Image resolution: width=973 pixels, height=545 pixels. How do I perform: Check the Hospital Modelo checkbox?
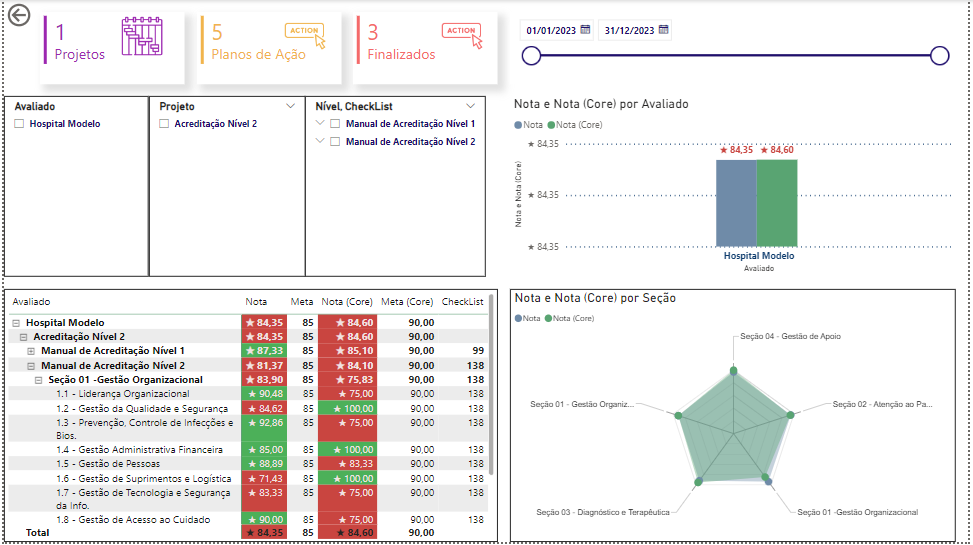pos(19,124)
